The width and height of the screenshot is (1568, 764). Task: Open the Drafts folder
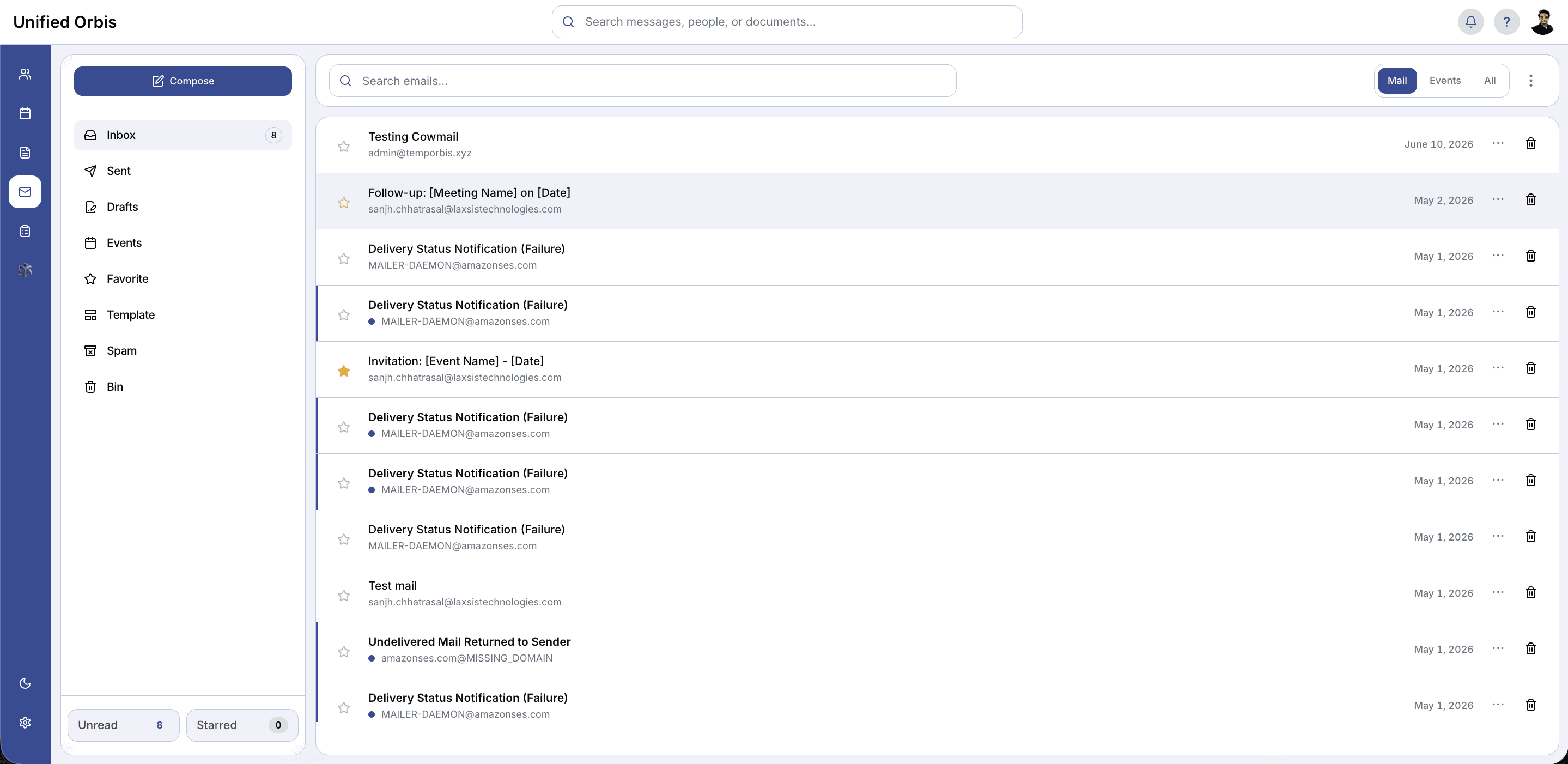tap(183, 207)
